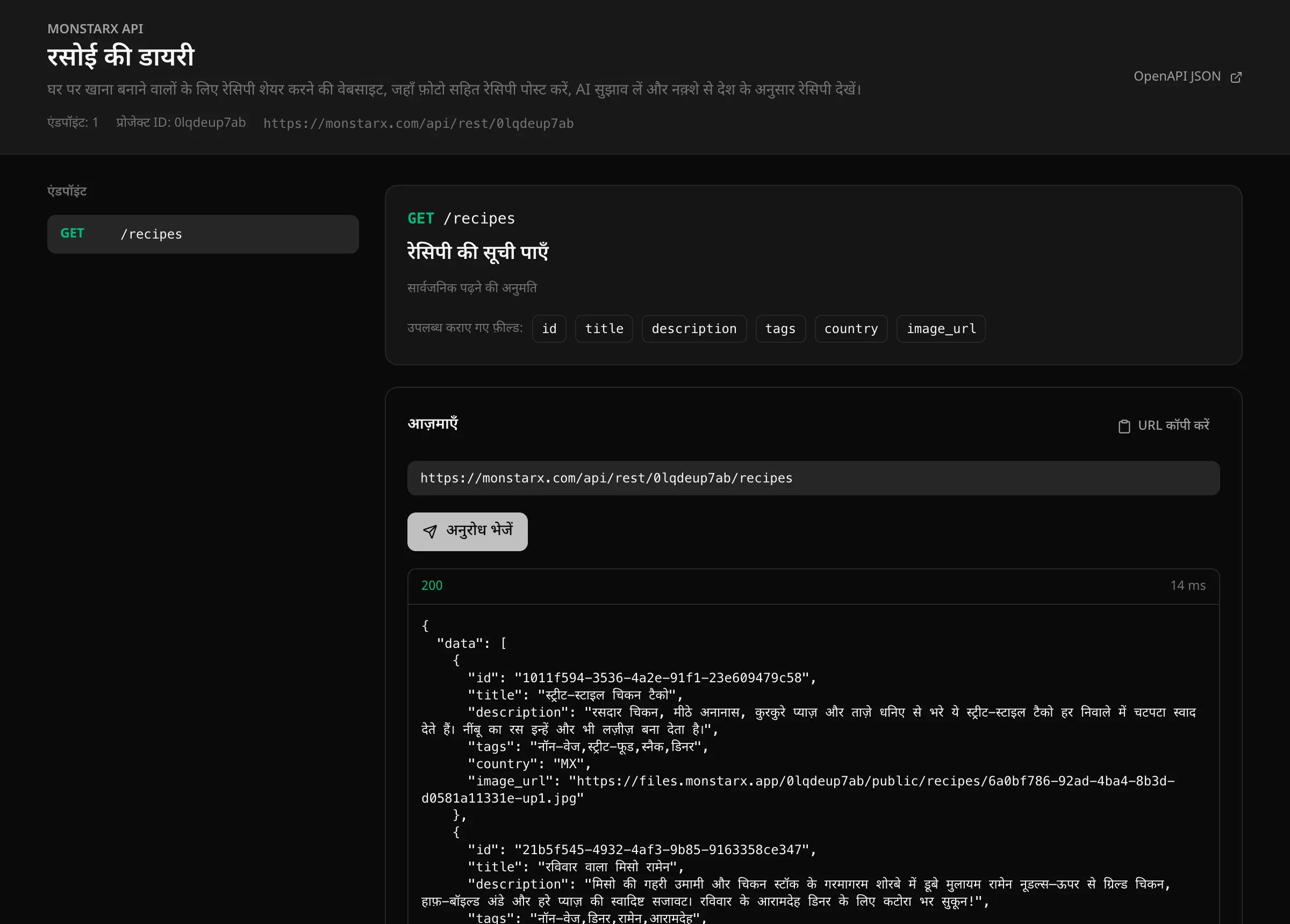Click the 'id' field chip
The height and width of the screenshot is (924, 1290).
pos(549,329)
